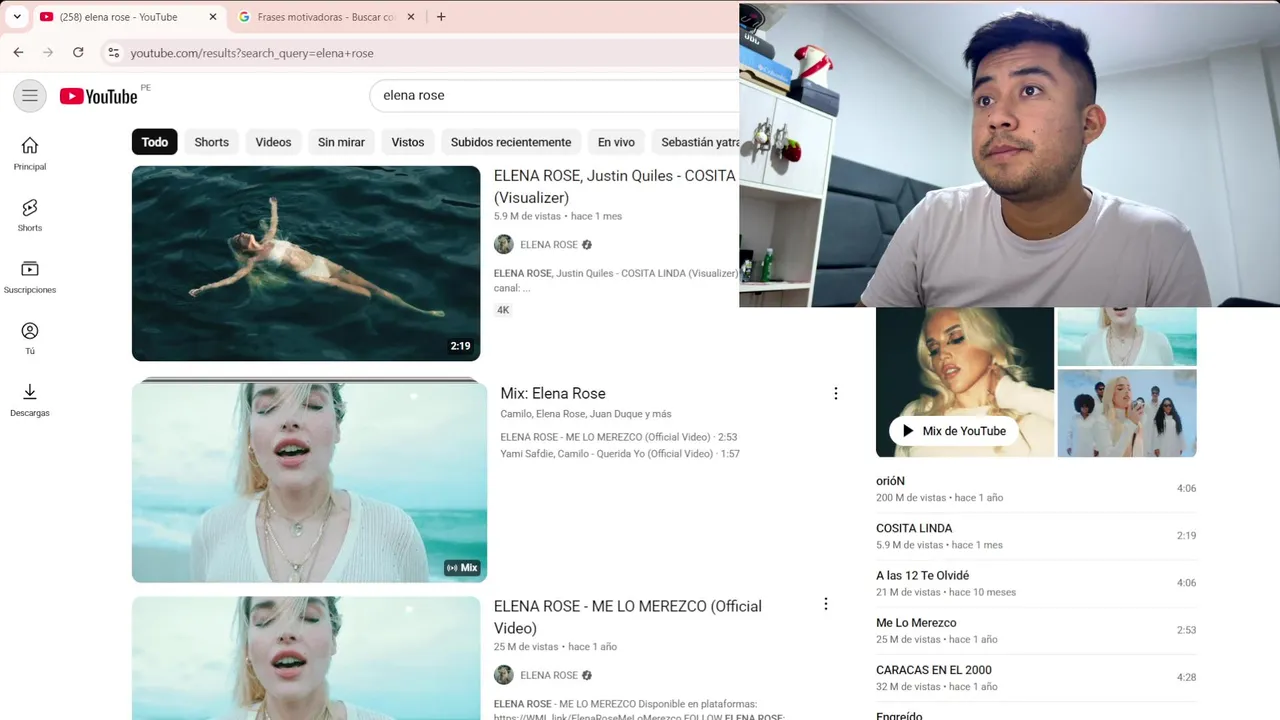Click the COSITA LINDA Visualizer video title

click(x=615, y=187)
